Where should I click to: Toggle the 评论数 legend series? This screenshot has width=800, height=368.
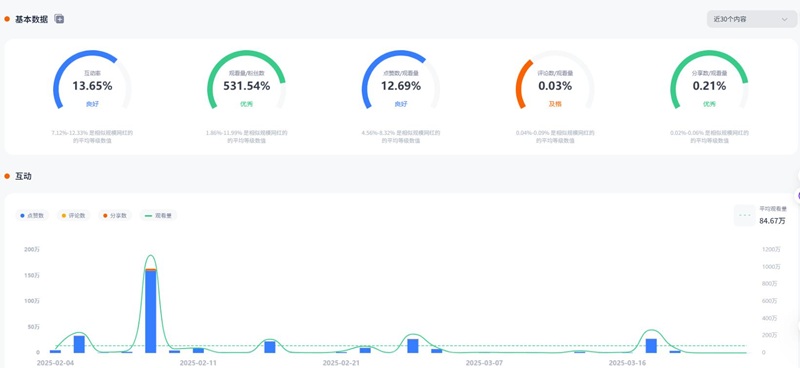point(73,215)
